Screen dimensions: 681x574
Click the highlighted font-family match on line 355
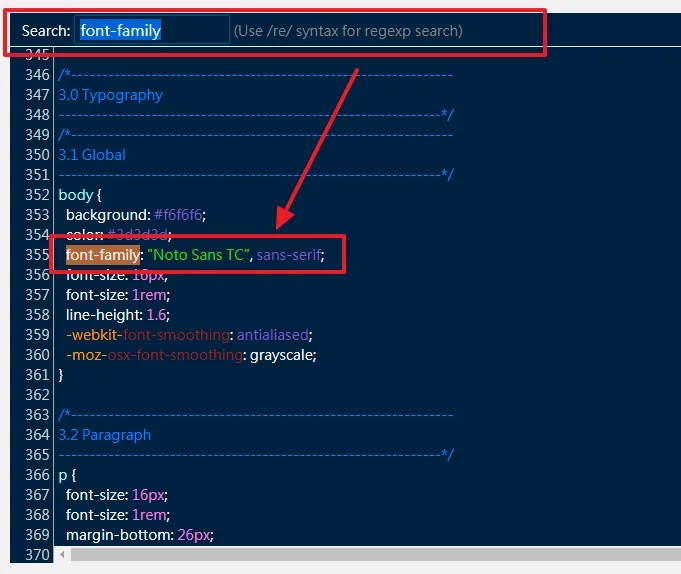click(x=103, y=254)
